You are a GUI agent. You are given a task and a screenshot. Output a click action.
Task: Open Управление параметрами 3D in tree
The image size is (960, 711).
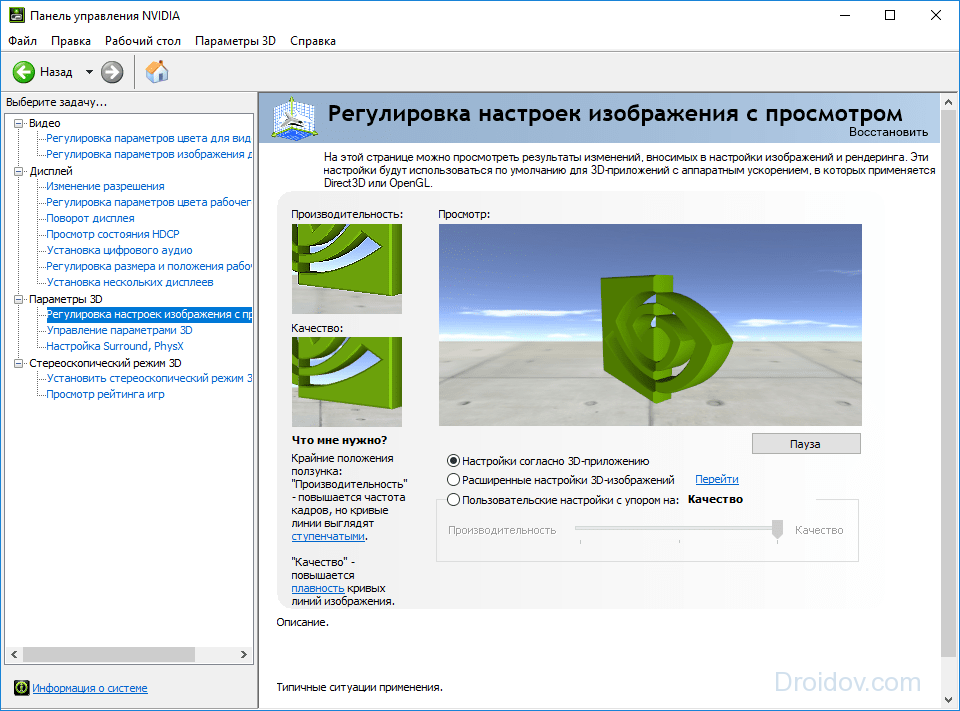pyautogui.click(x=119, y=330)
